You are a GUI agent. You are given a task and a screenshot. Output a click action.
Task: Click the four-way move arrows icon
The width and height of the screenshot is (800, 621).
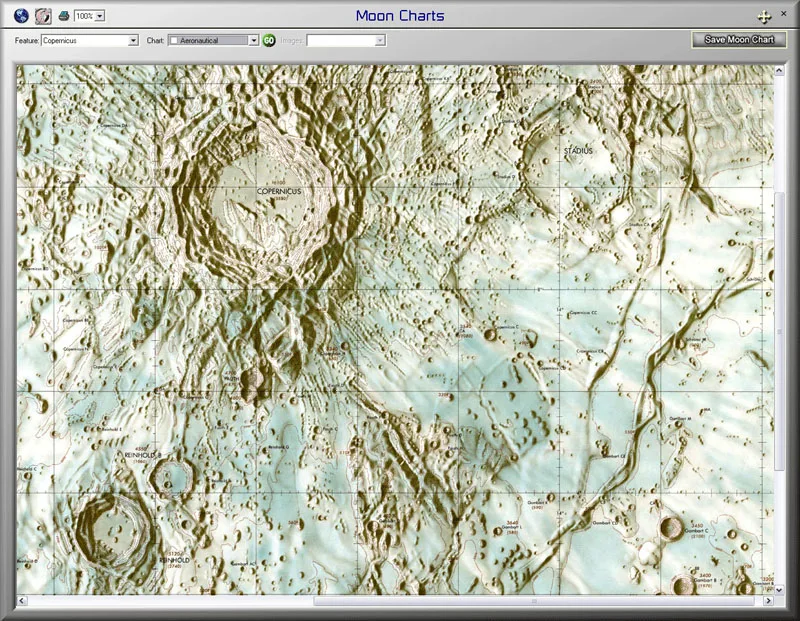click(764, 17)
